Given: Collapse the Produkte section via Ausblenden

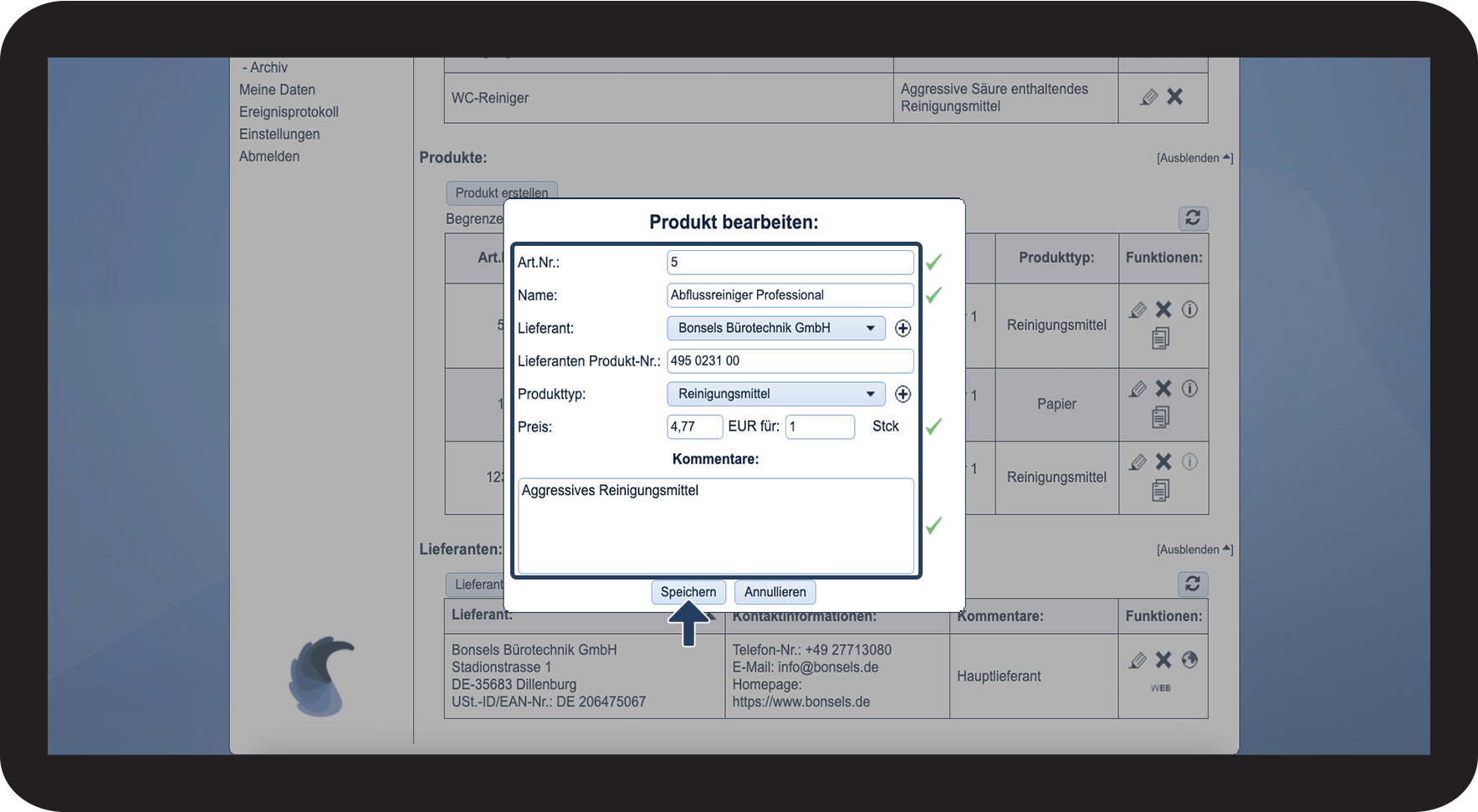Looking at the screenshot, I should pyautogui.click(x=1194, y=158).
